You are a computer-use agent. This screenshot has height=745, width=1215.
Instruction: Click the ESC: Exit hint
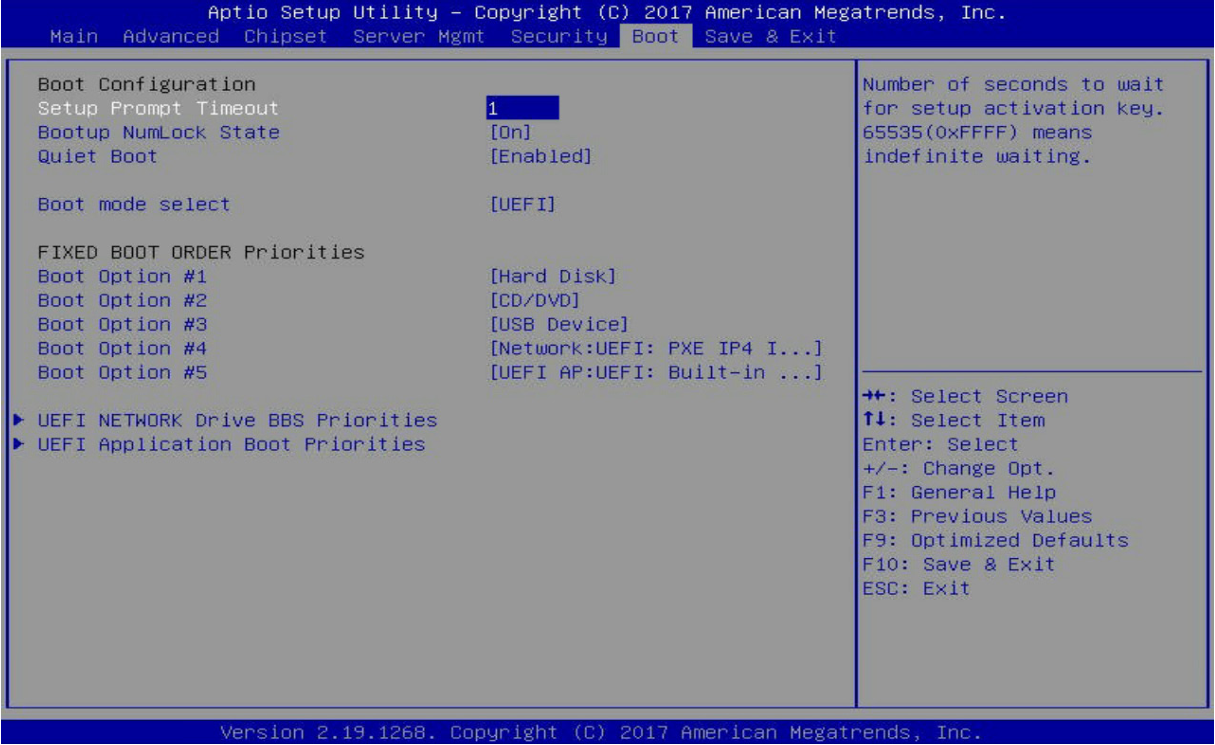916,588
